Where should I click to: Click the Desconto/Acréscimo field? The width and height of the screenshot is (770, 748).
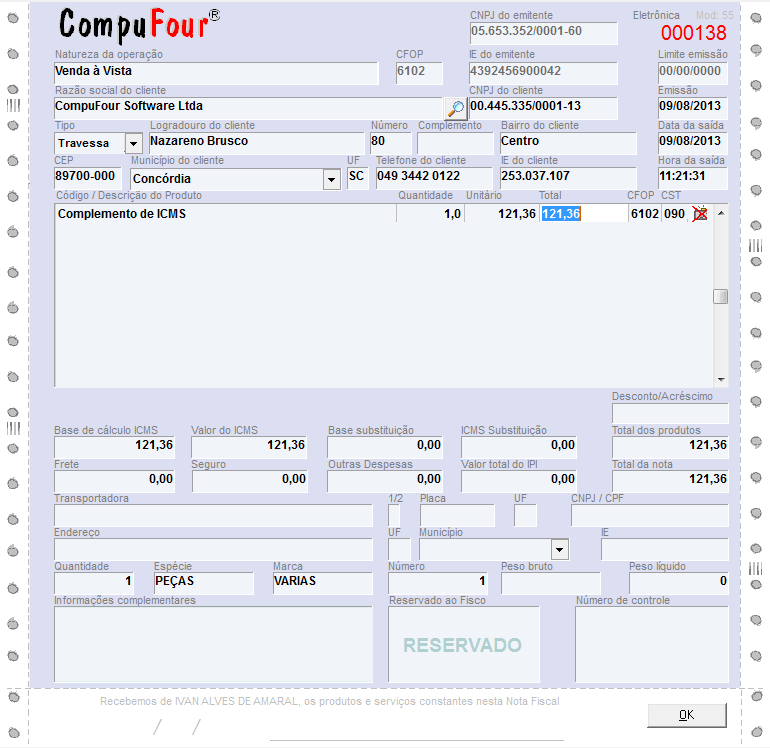[x=670, y=413]
